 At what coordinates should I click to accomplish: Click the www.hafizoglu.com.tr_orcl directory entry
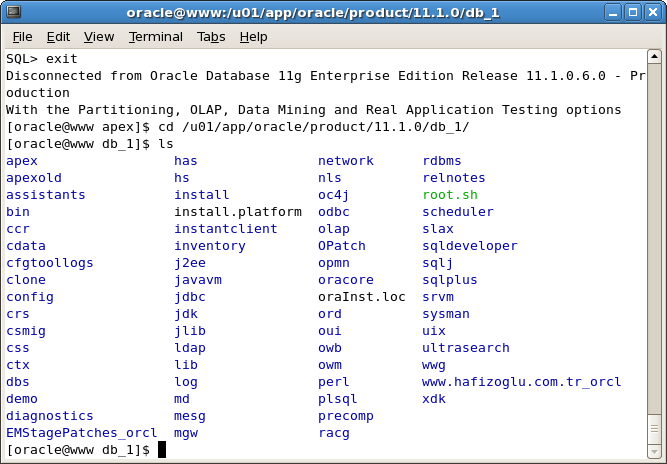(521, 382)
